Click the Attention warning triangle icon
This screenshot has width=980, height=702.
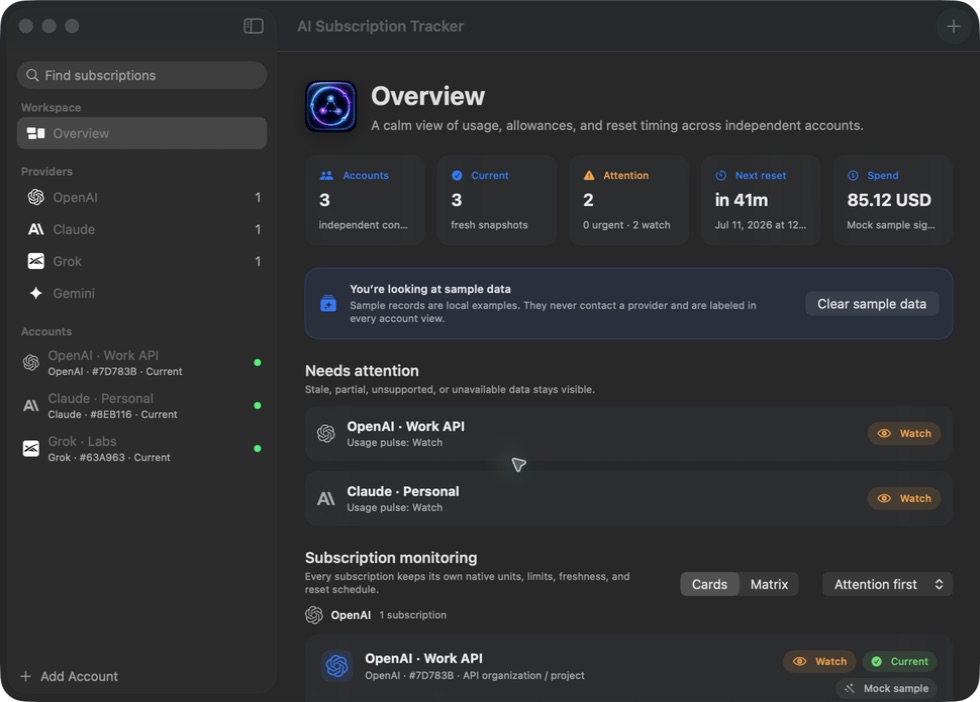589,176
